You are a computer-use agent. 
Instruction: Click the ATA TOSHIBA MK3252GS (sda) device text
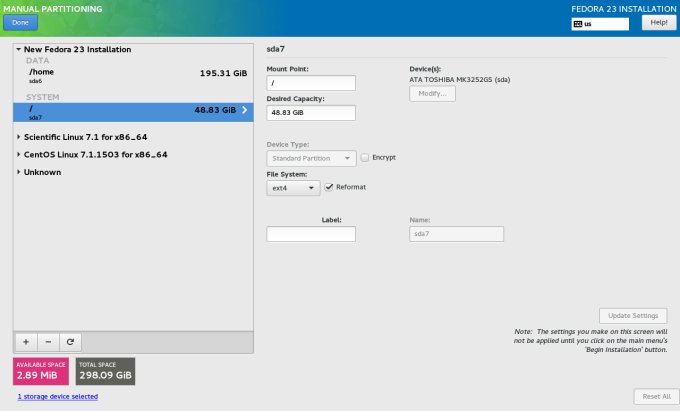point(460,80)
